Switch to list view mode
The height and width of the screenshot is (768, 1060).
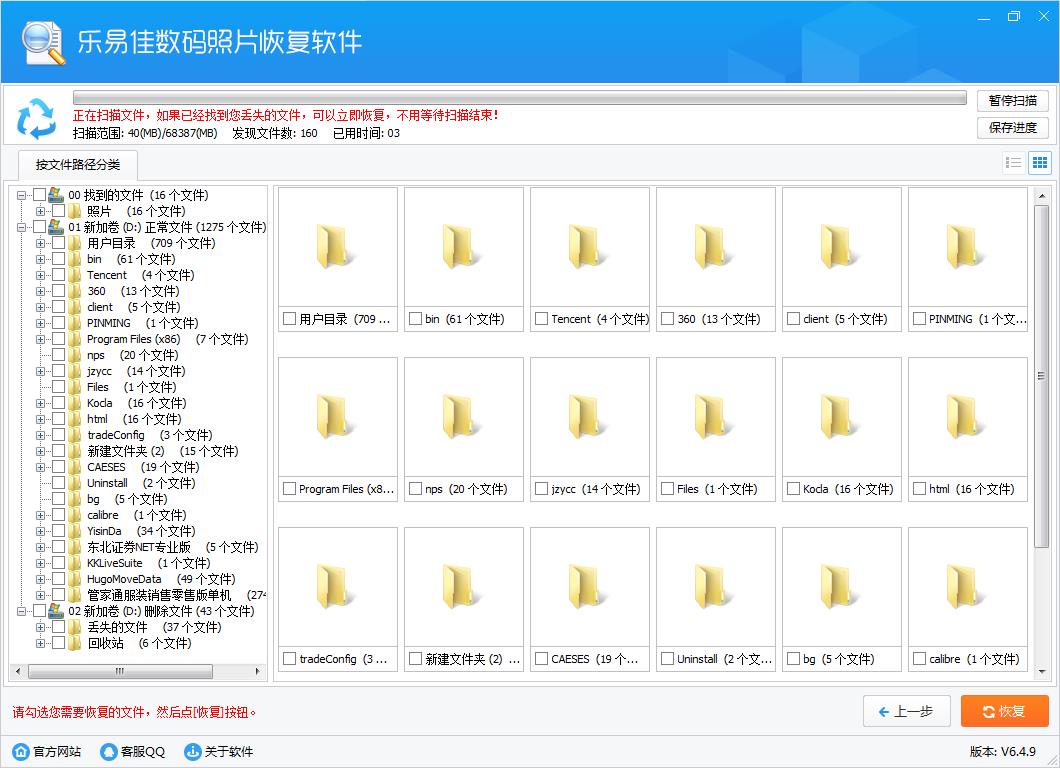pyautogui.click(x=1013, y=162)
